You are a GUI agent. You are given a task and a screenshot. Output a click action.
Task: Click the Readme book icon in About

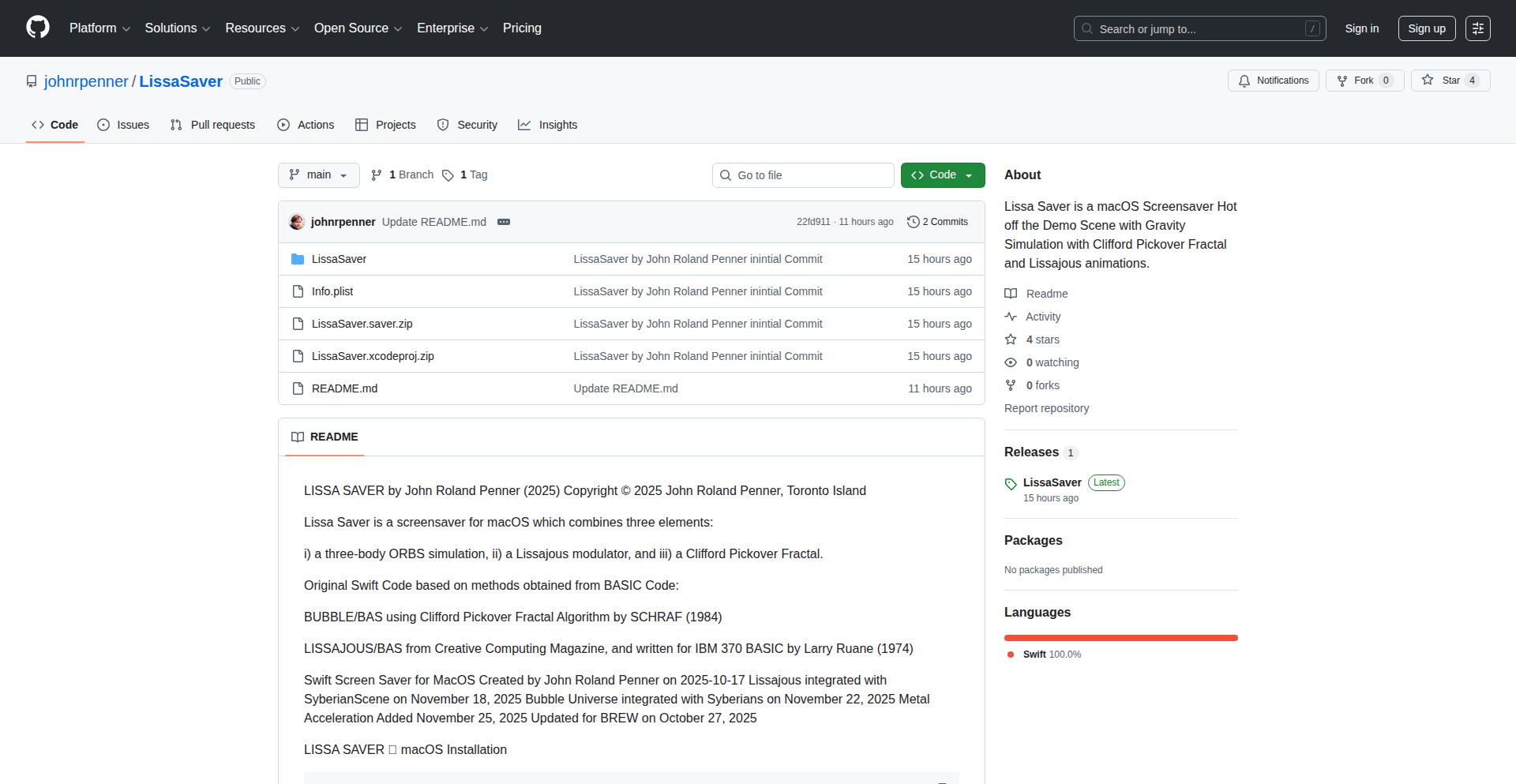[1011, 294]
